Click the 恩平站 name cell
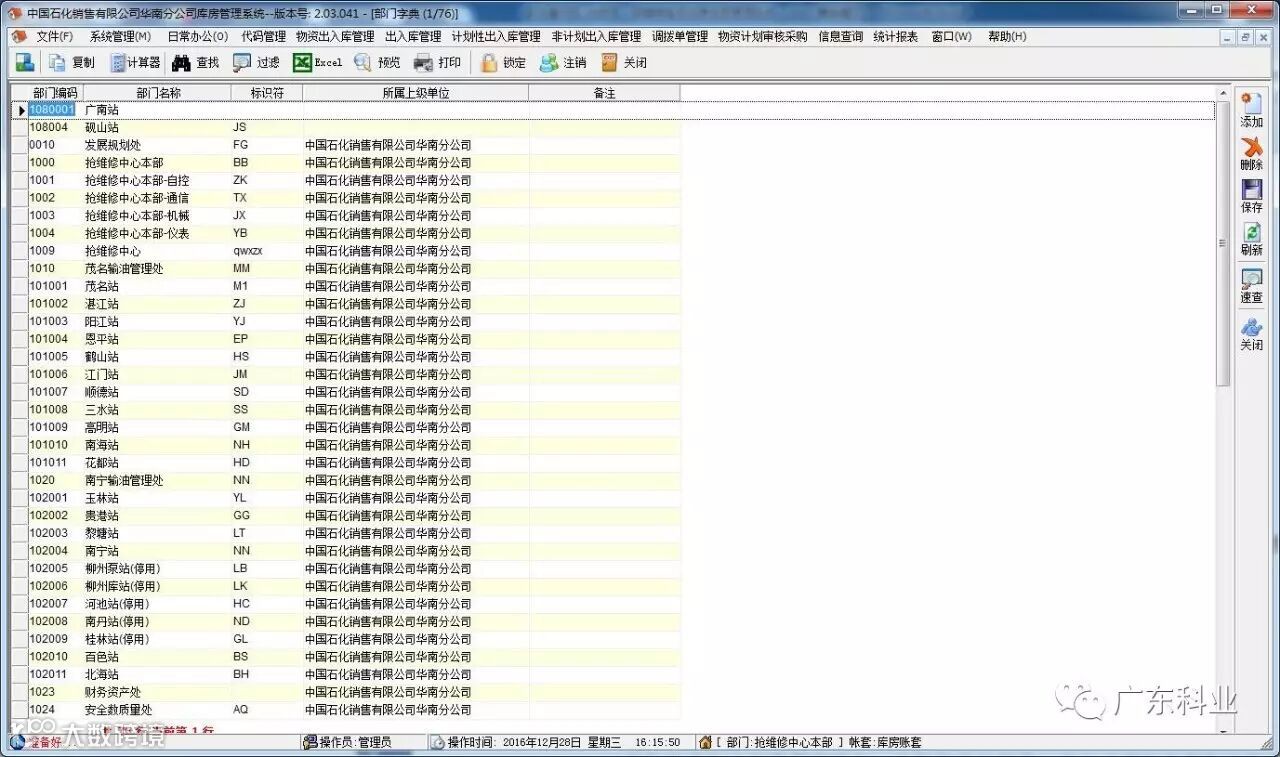Viewport: 1280px width, 757px height. 157,339
